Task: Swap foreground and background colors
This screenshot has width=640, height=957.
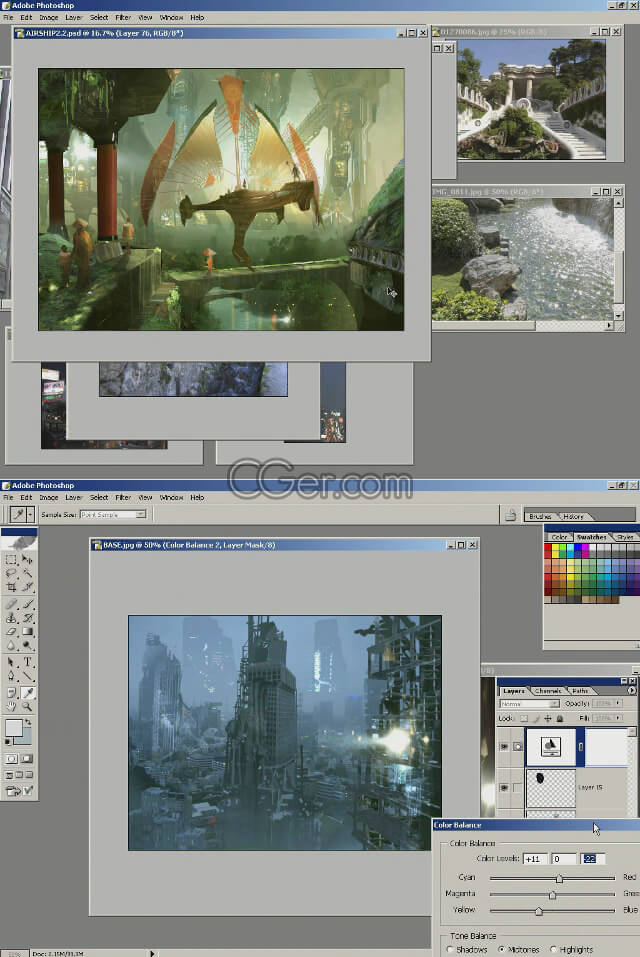Action: (x=28, y=723)
